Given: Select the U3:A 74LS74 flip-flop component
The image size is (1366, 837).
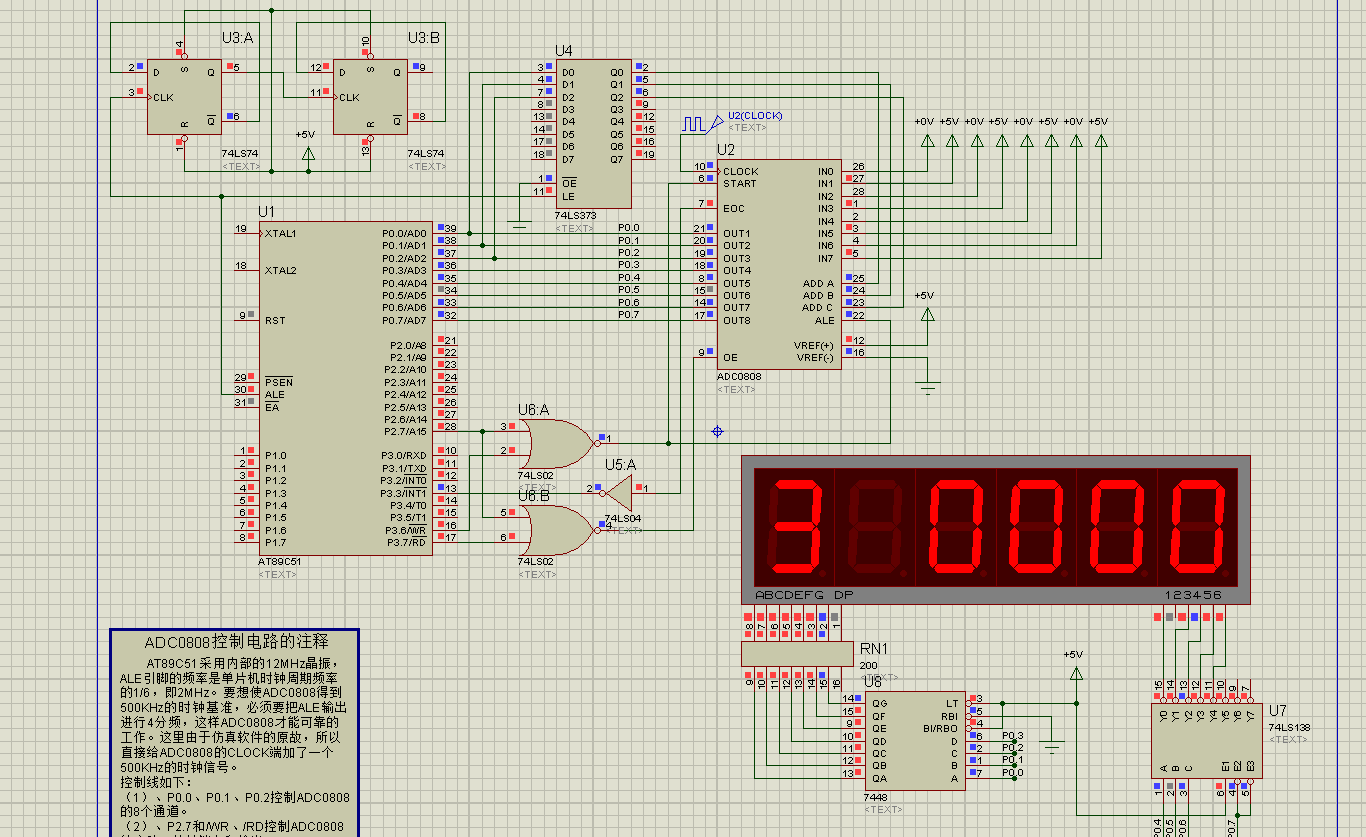Looking at the screenshot, I should pos(184,95).
